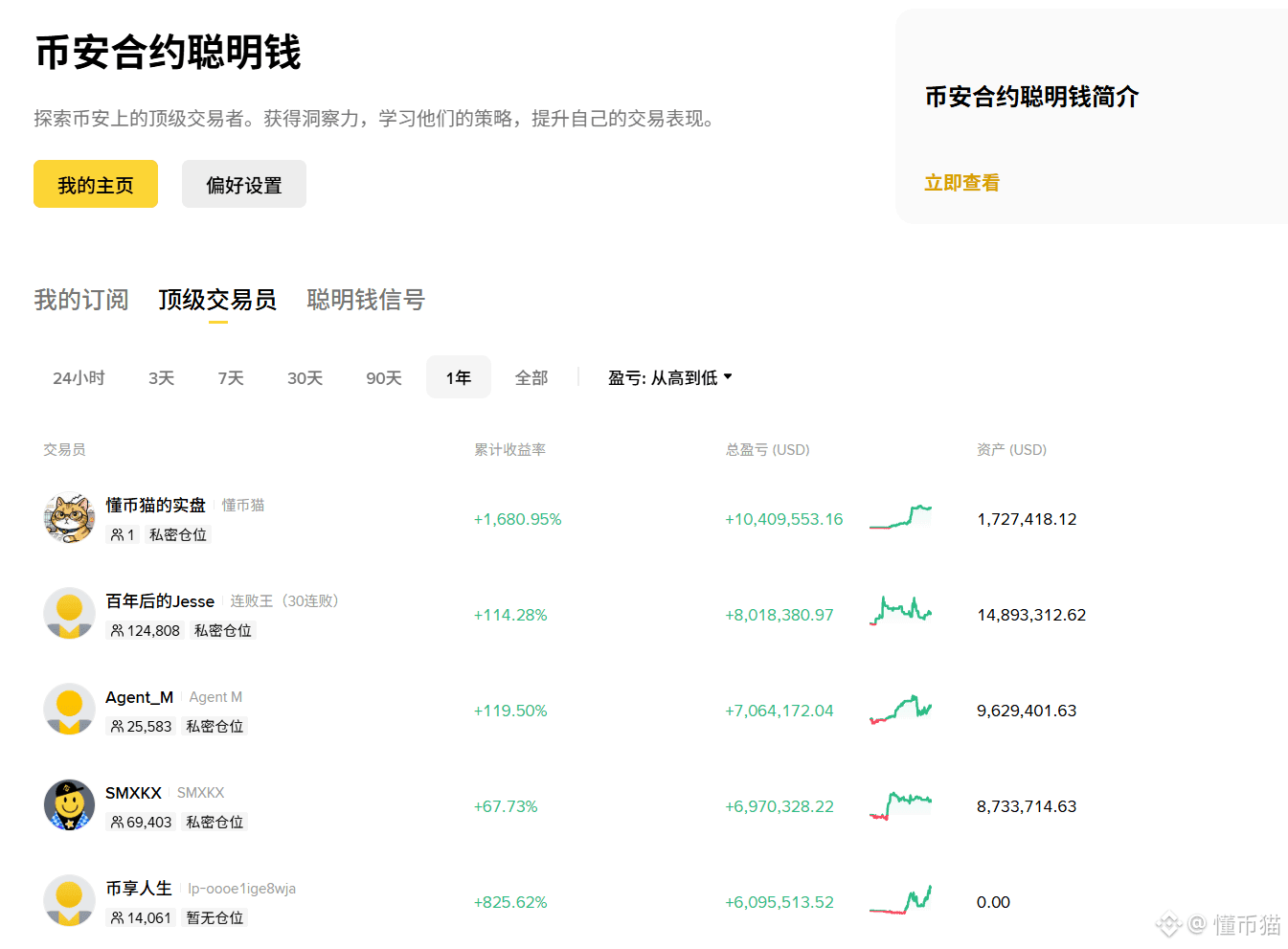This screenshot has width=1288, height=949.
Task: Click PnL value +6,095,513.52
Action: (x=780, y=902)
